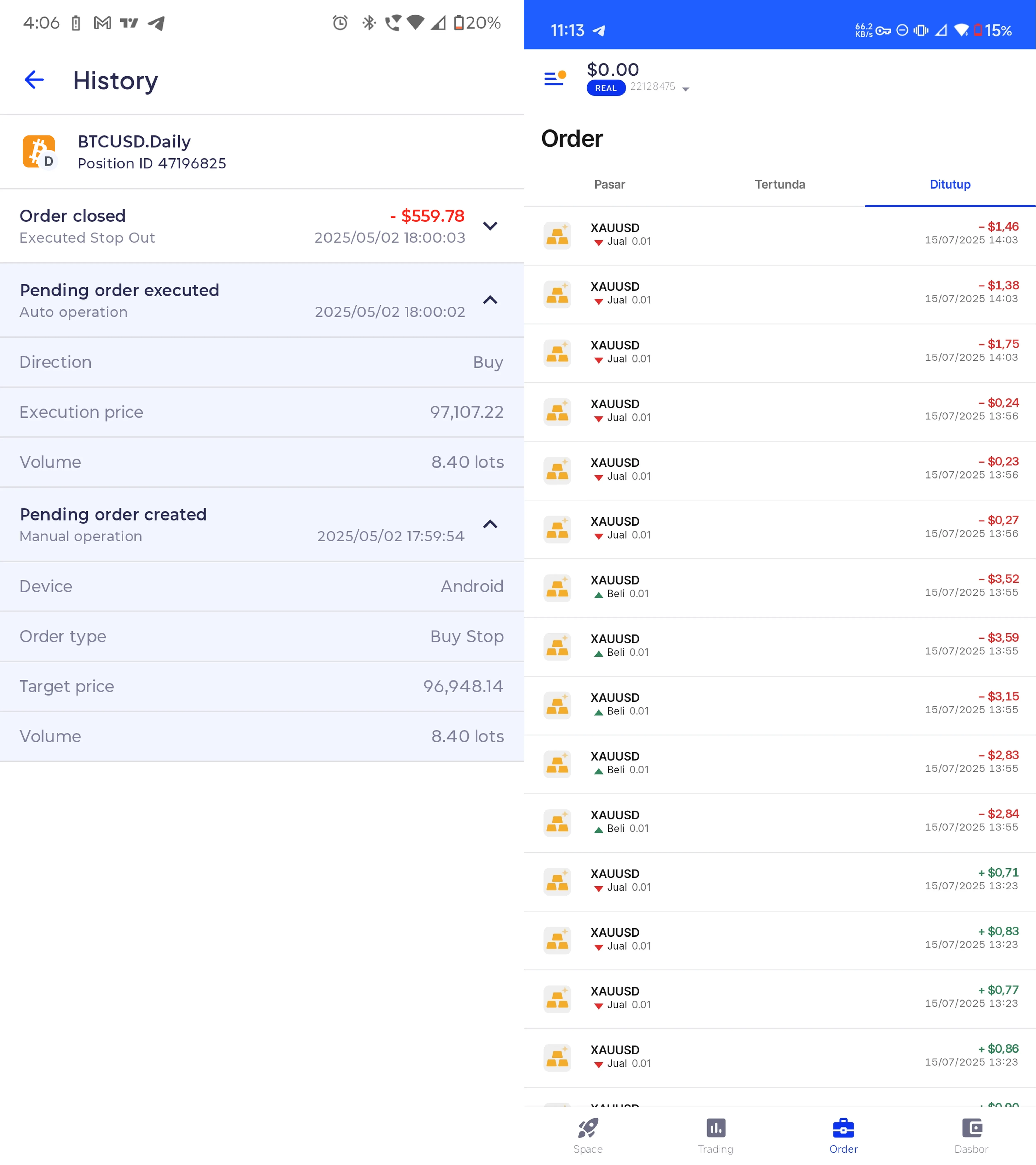The height and width of the screenshot is (1165, 1036).
Task: Tap the Device value Android
Action: 472,586
